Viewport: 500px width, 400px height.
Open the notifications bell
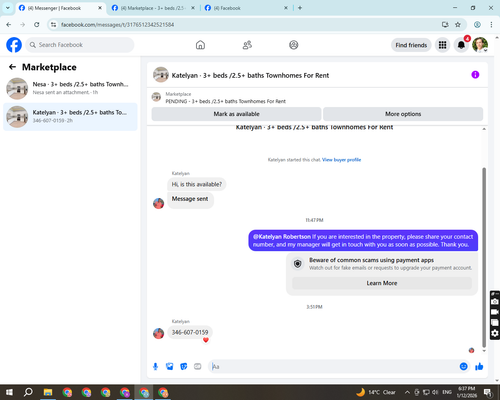point(461,45)
